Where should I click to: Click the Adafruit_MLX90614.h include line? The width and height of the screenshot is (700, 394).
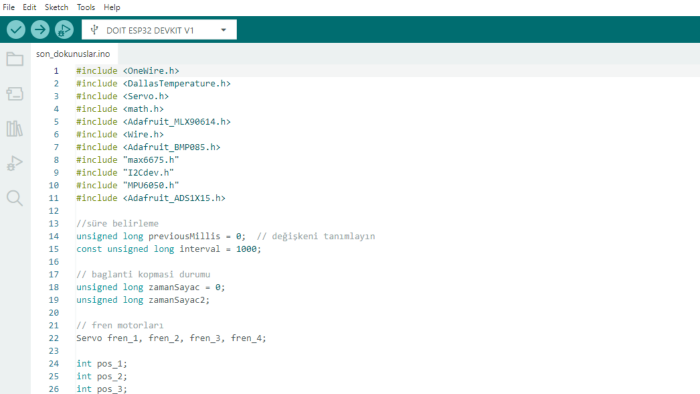(x=153, y=121)
